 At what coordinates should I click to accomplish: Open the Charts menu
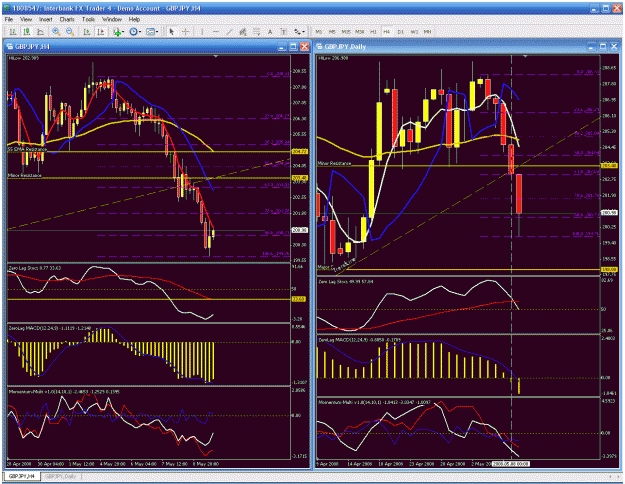tap(67, 19)
